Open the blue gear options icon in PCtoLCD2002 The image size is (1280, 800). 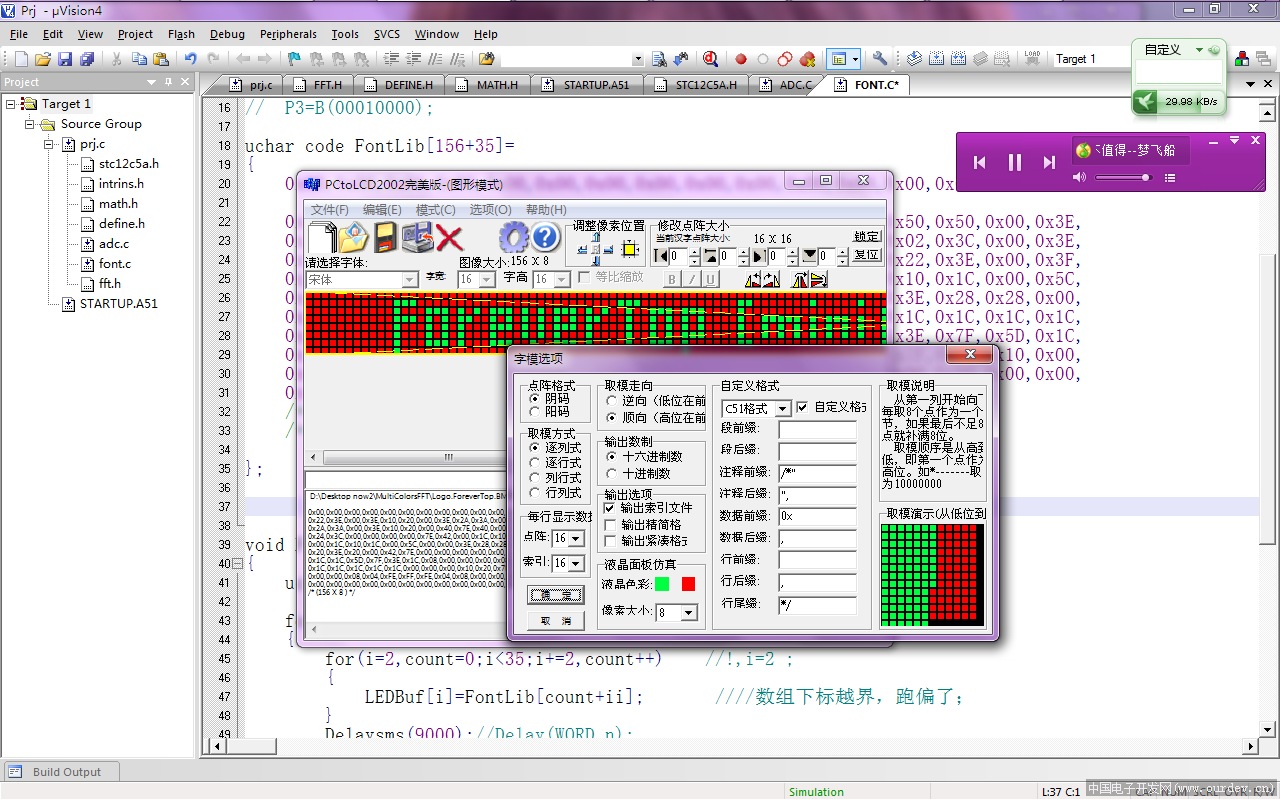514,237
